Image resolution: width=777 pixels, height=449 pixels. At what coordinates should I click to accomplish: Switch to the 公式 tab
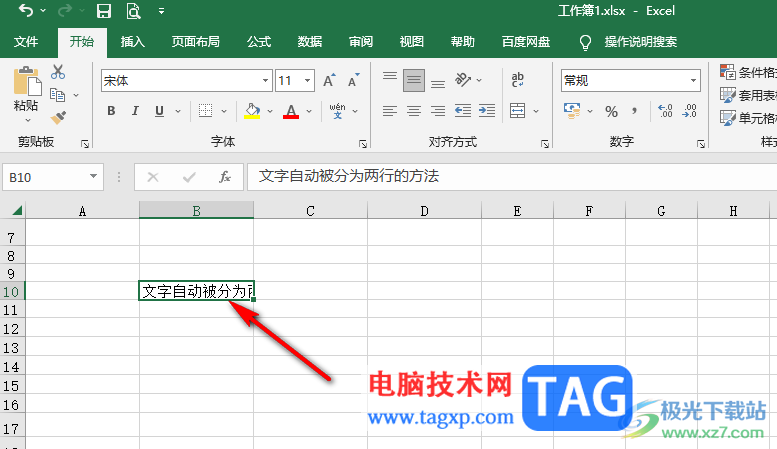coord(259,42)
